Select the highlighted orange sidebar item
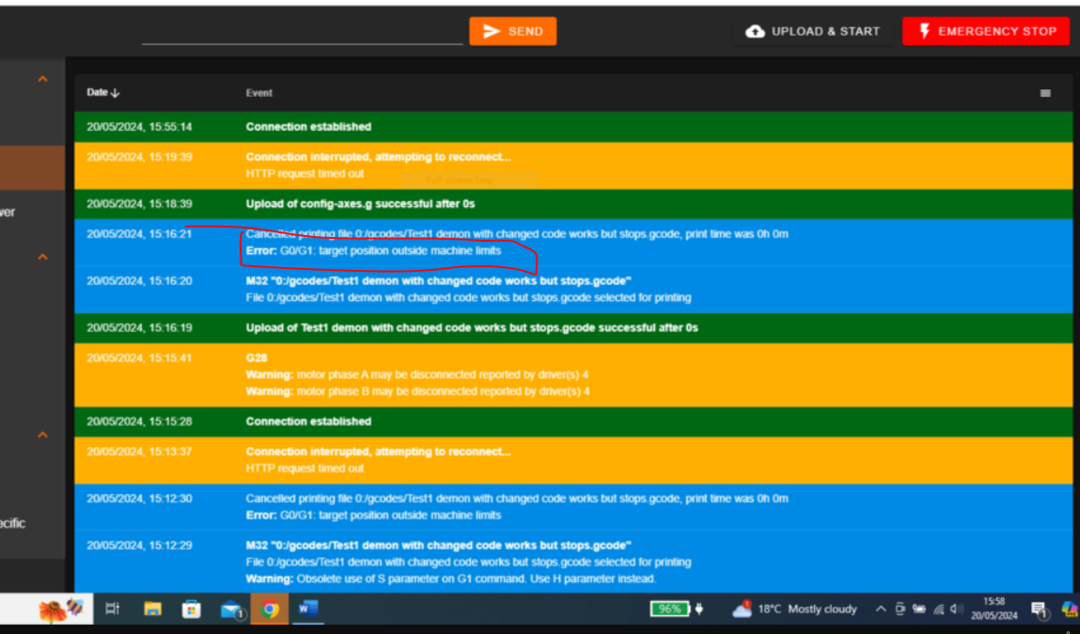Image resolution: width=1080 pixels, height=634 pixels. point(32,168)
